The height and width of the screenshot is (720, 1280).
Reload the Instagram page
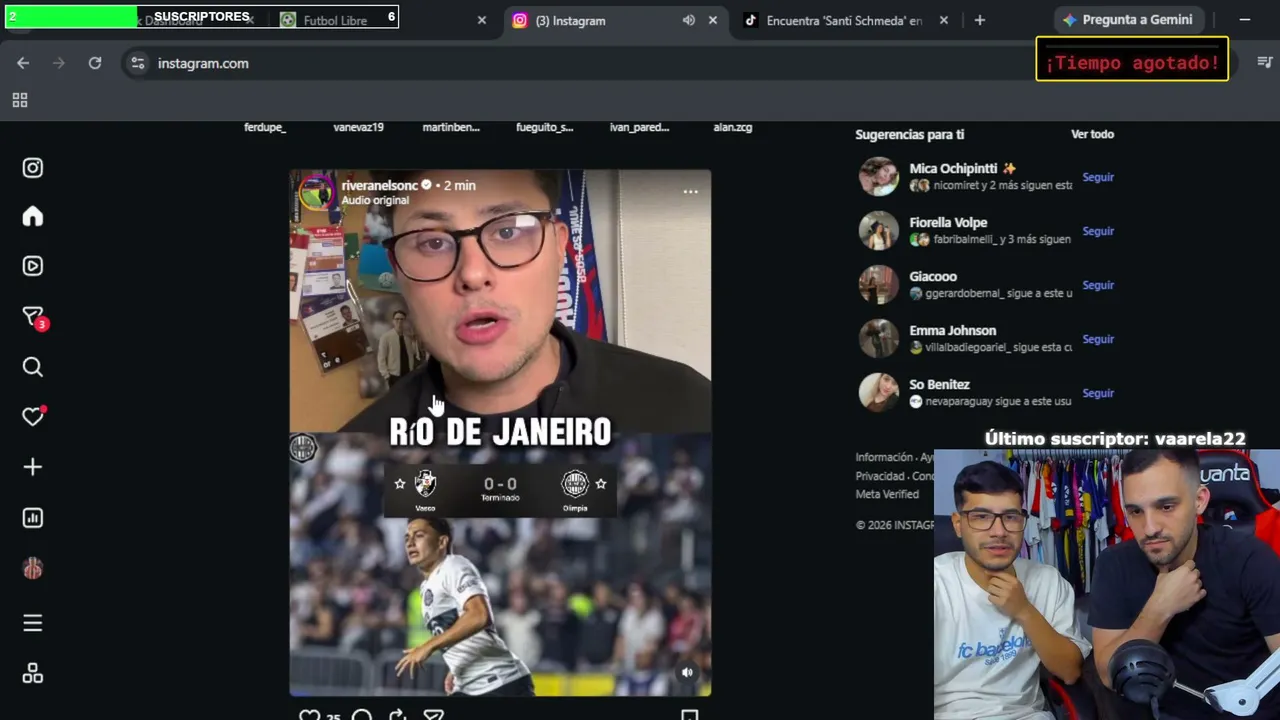[x=95, y=63]
